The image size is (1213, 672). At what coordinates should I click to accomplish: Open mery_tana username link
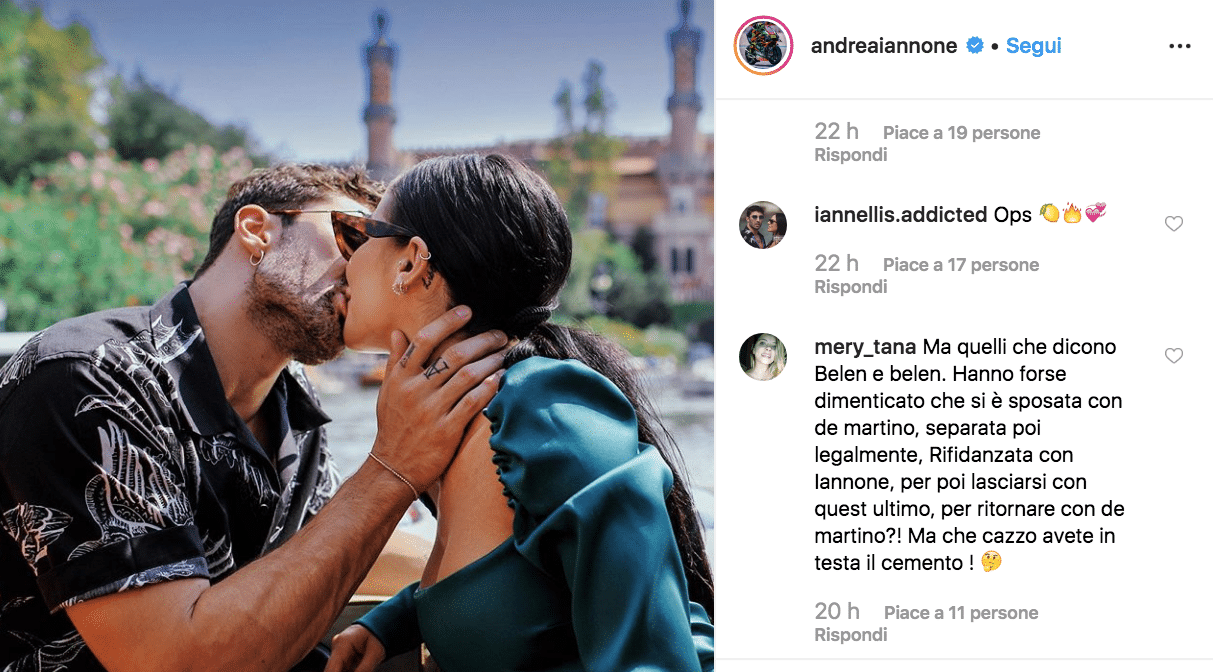pyautogui.click(x=865, y=347)
